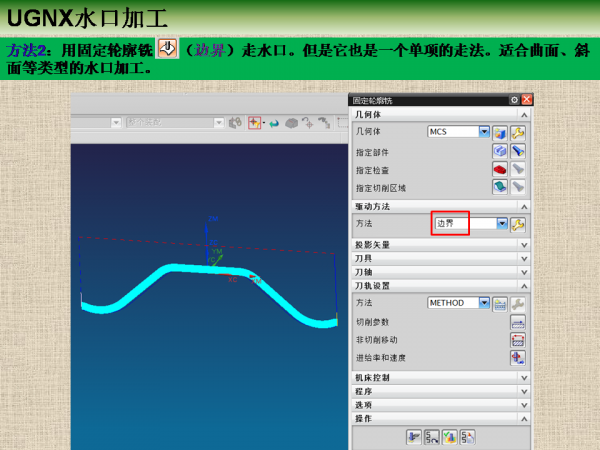
Task: Click the specify cut area (指定切削区域) icon
Action: coord(500,187)
